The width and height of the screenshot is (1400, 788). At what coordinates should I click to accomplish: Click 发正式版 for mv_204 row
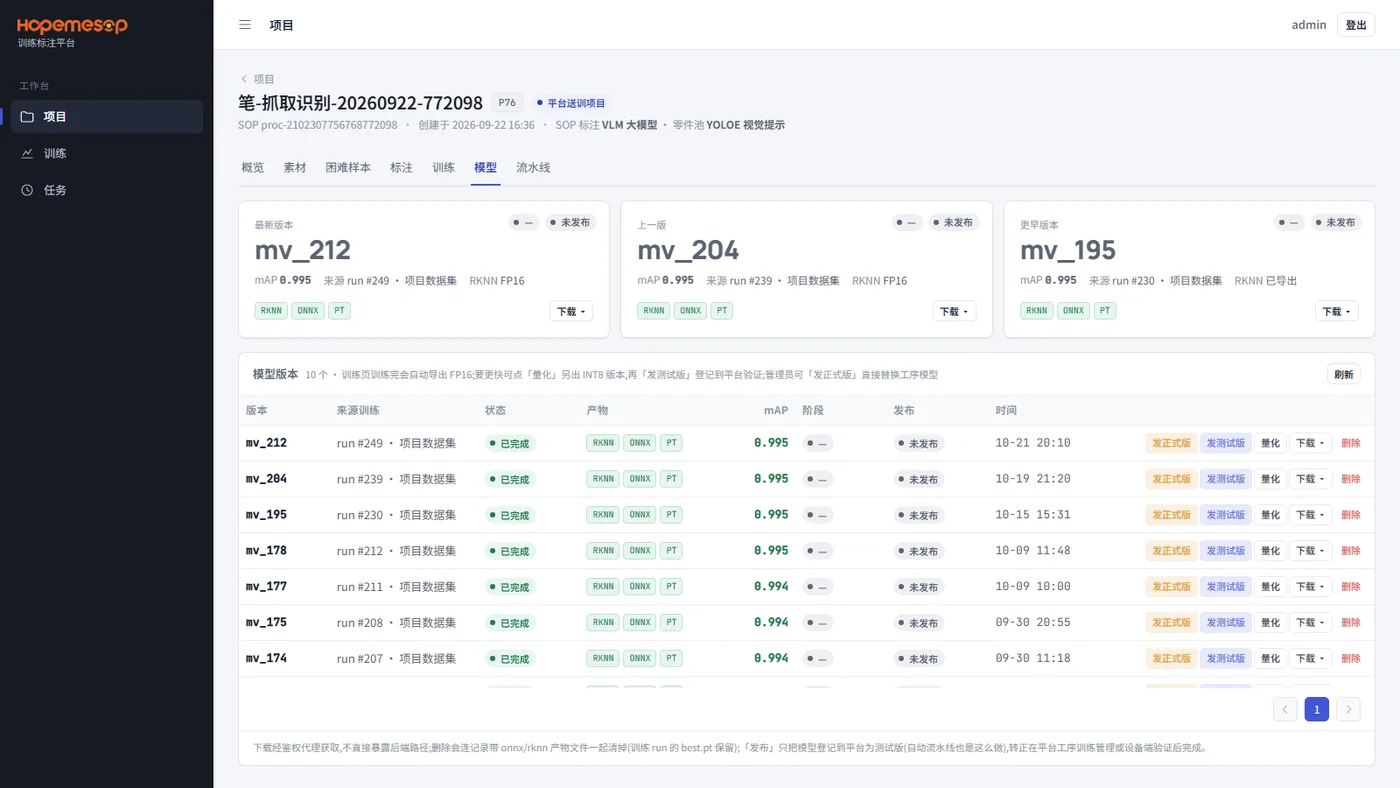point(1171,479)
